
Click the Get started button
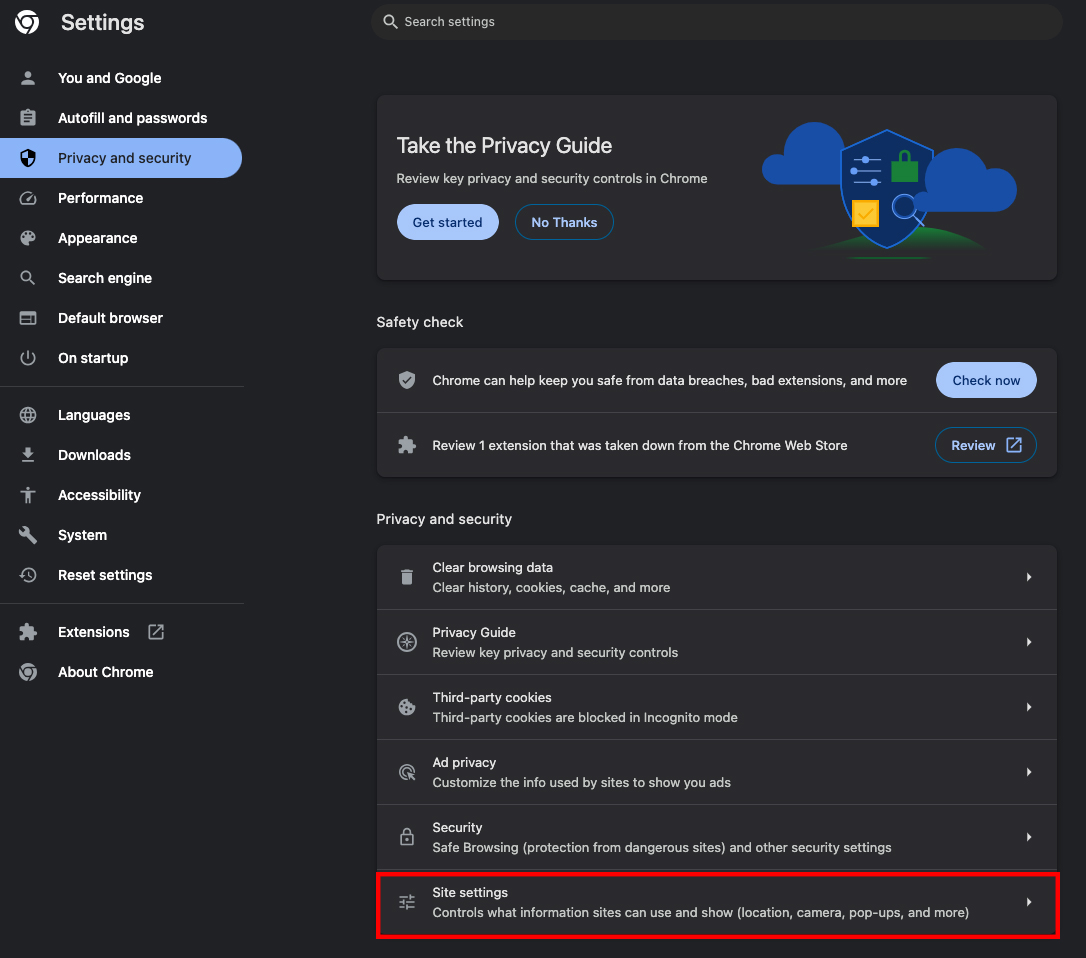pyautogui.click(x=447, y=222)
